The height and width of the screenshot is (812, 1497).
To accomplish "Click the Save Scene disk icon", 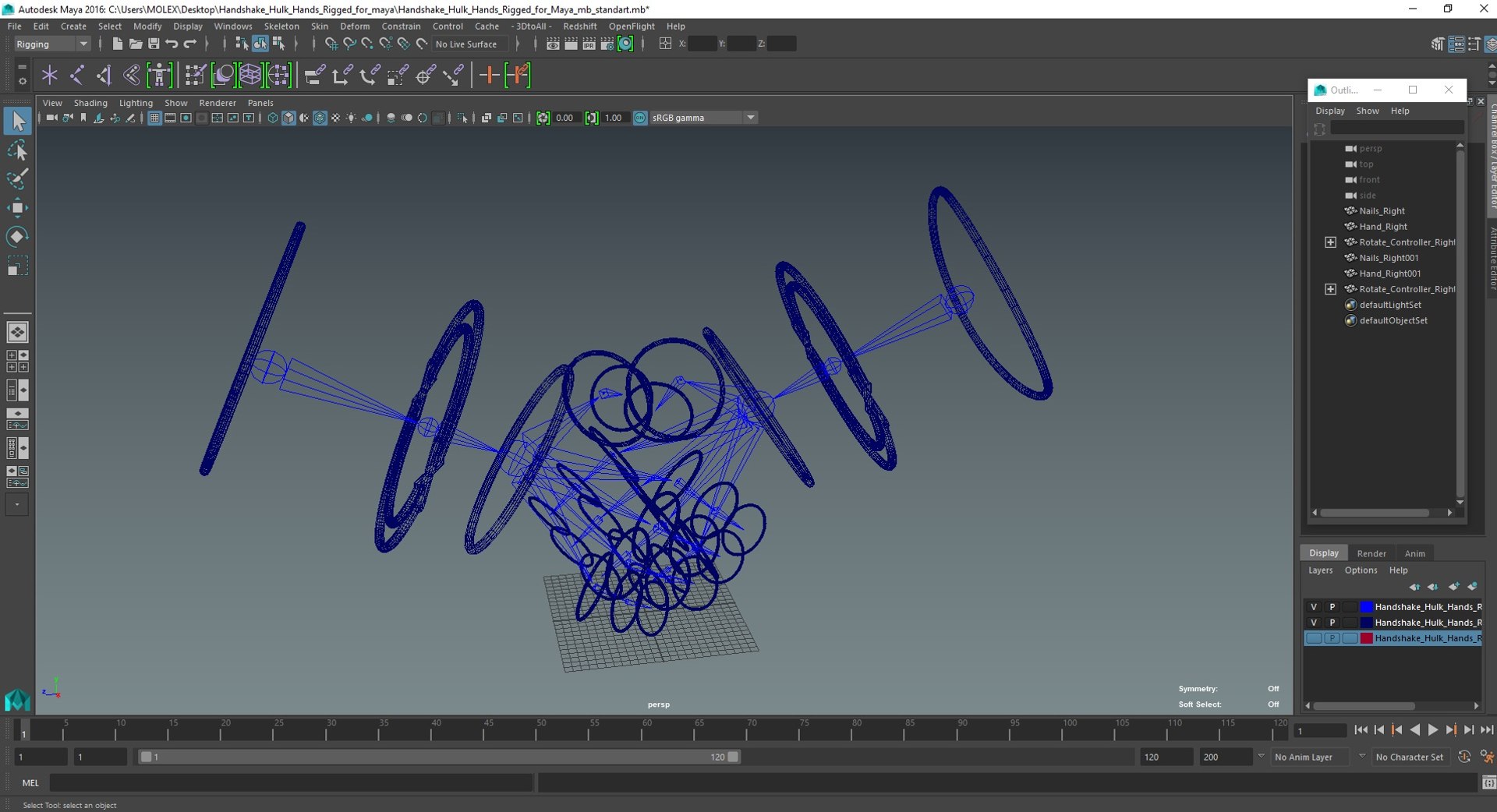I will click(x=154, y=44).
